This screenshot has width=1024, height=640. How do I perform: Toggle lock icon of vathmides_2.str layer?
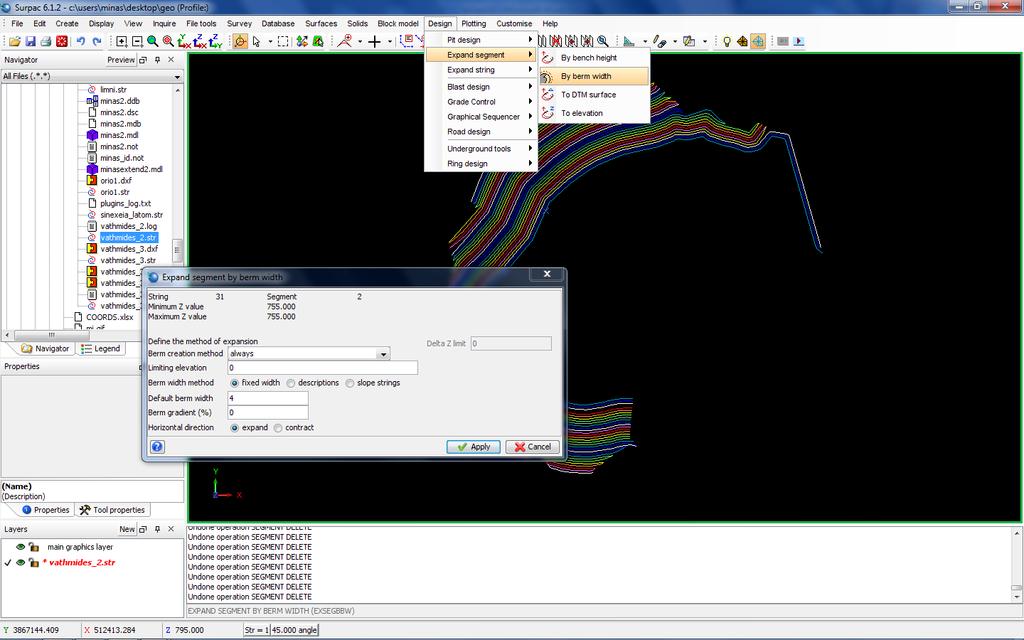point(34,562)
